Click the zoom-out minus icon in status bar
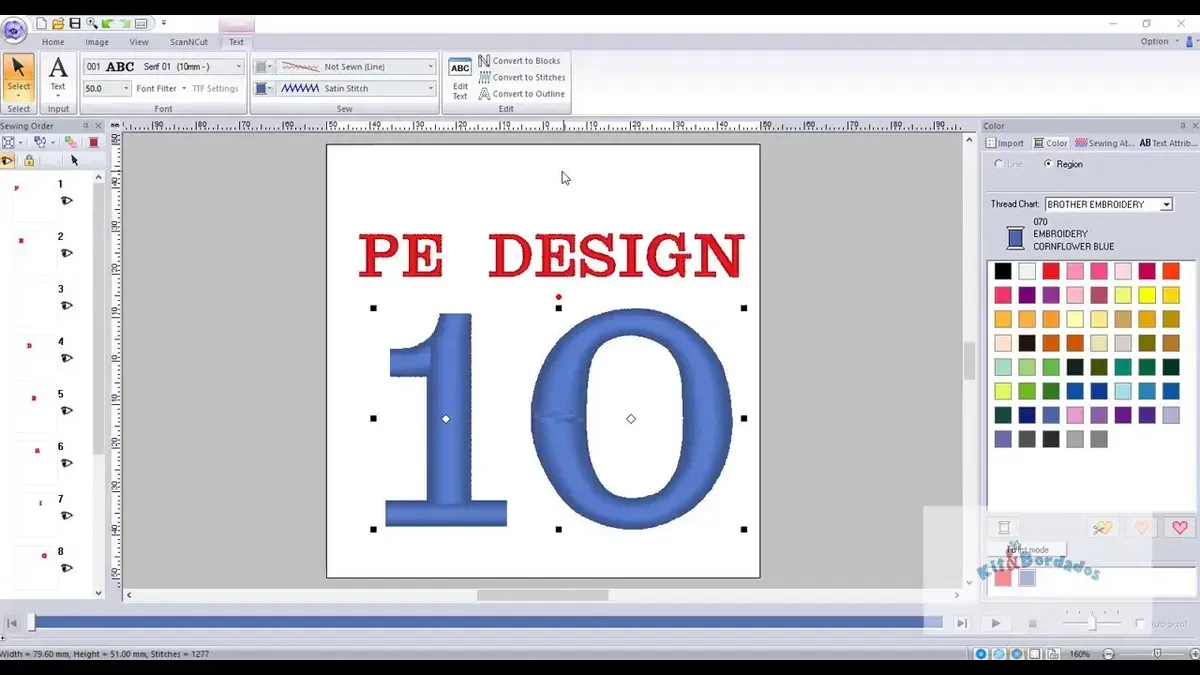Screen dimensions: 1200x675 point(1108,654)
